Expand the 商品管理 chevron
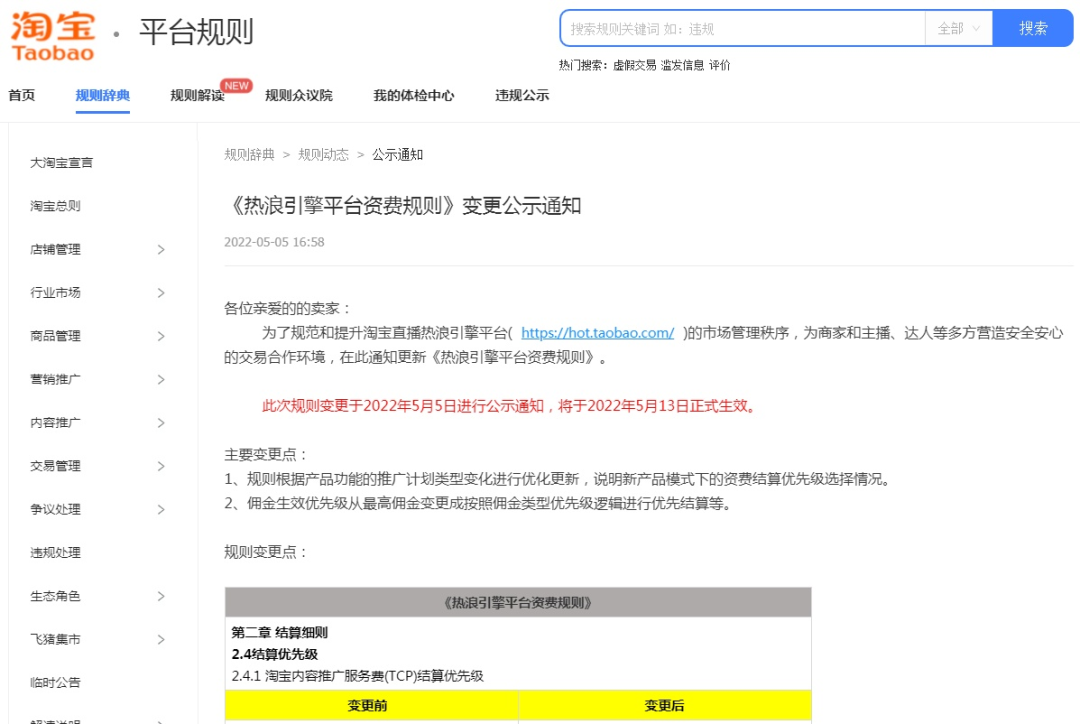Viewport: 1080px width, 724px height. (160, 336)
